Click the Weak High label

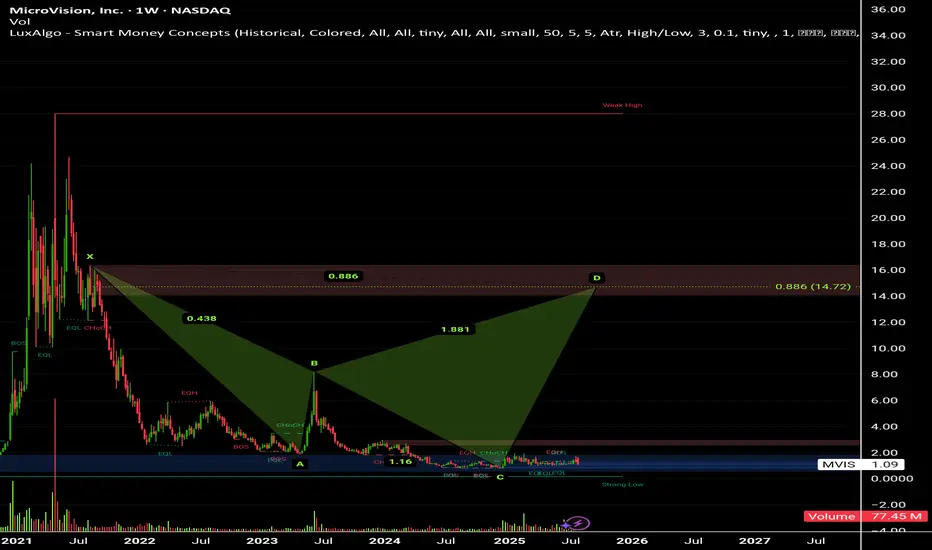622,105
